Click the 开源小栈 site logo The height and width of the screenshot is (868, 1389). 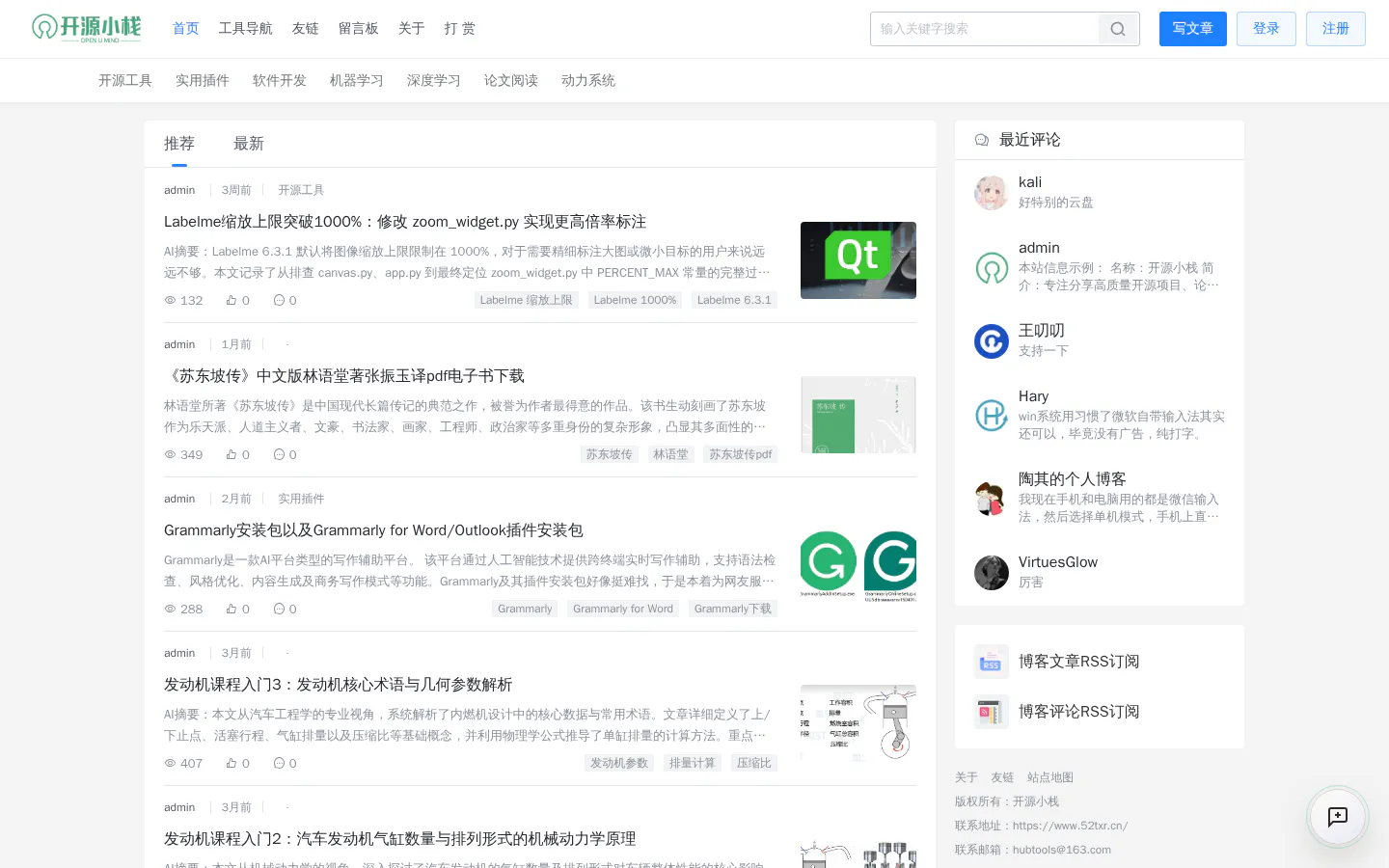[87, 28]
